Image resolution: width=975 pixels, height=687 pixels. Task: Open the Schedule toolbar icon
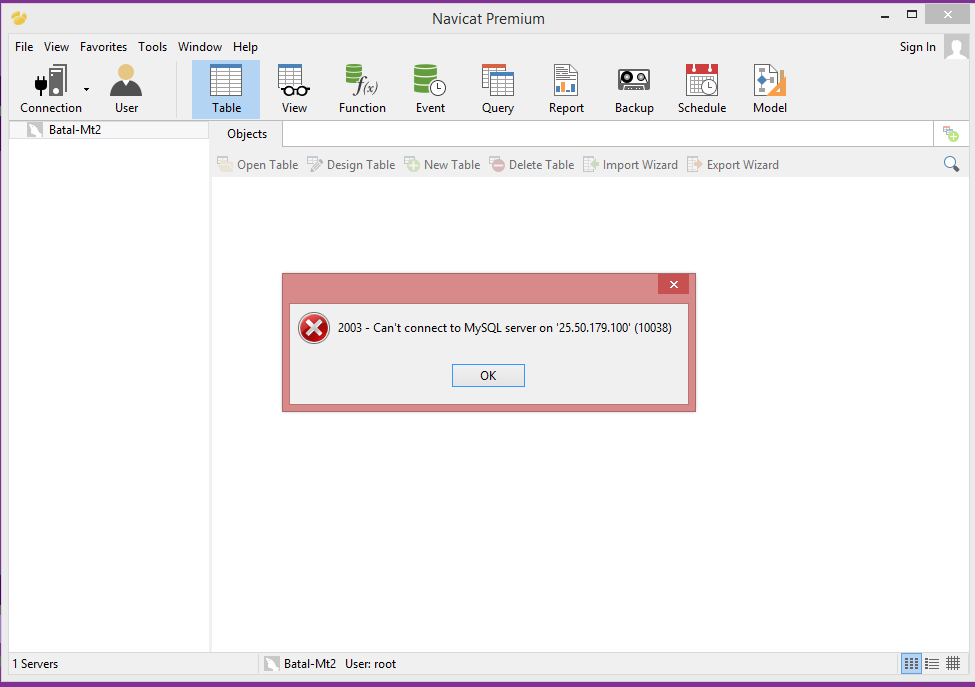702,89
